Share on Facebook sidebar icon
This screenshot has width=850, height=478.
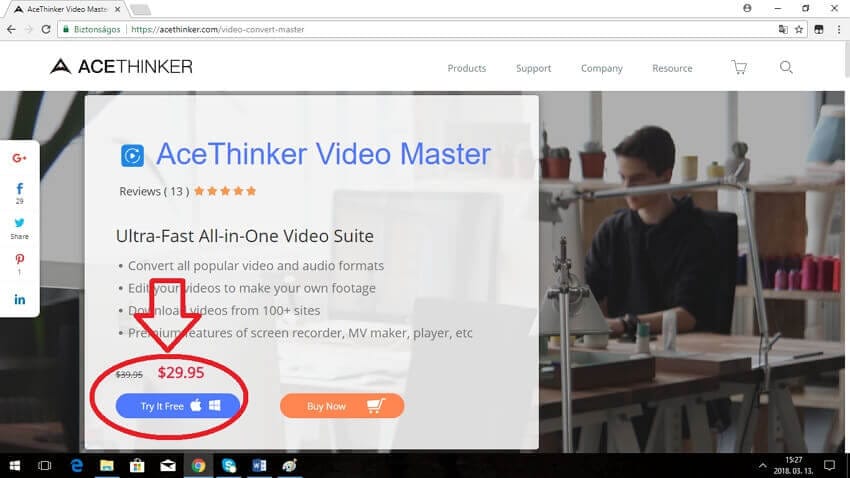pyautogui.click(x=20, y=189)
